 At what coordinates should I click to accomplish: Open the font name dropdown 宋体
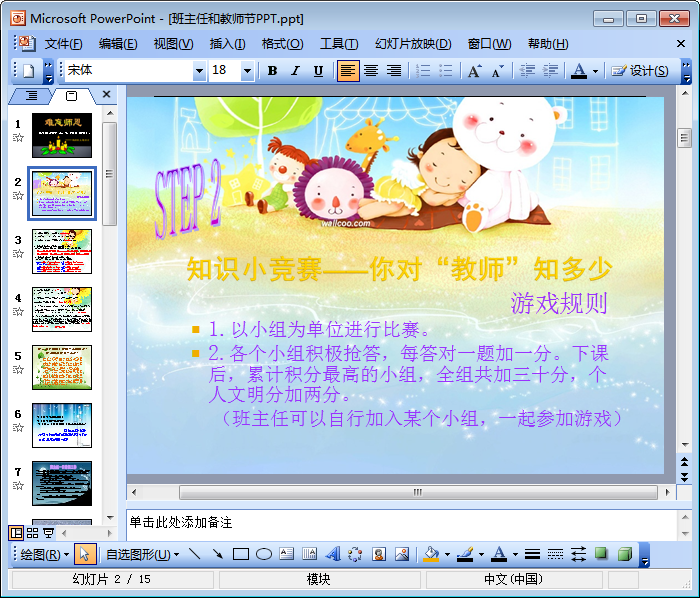pos(199,71)
